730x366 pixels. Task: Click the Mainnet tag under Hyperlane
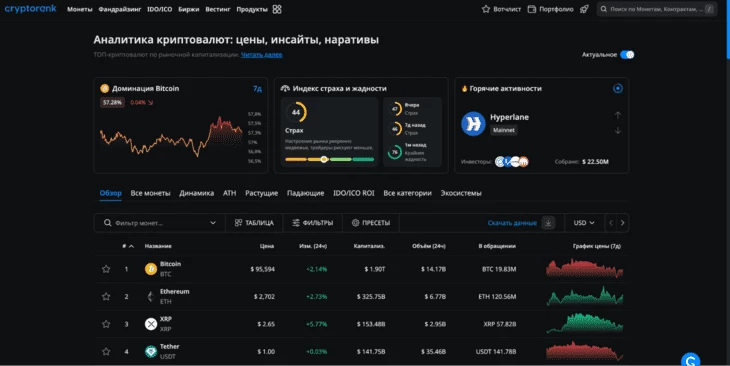click(x=504, y=130)
